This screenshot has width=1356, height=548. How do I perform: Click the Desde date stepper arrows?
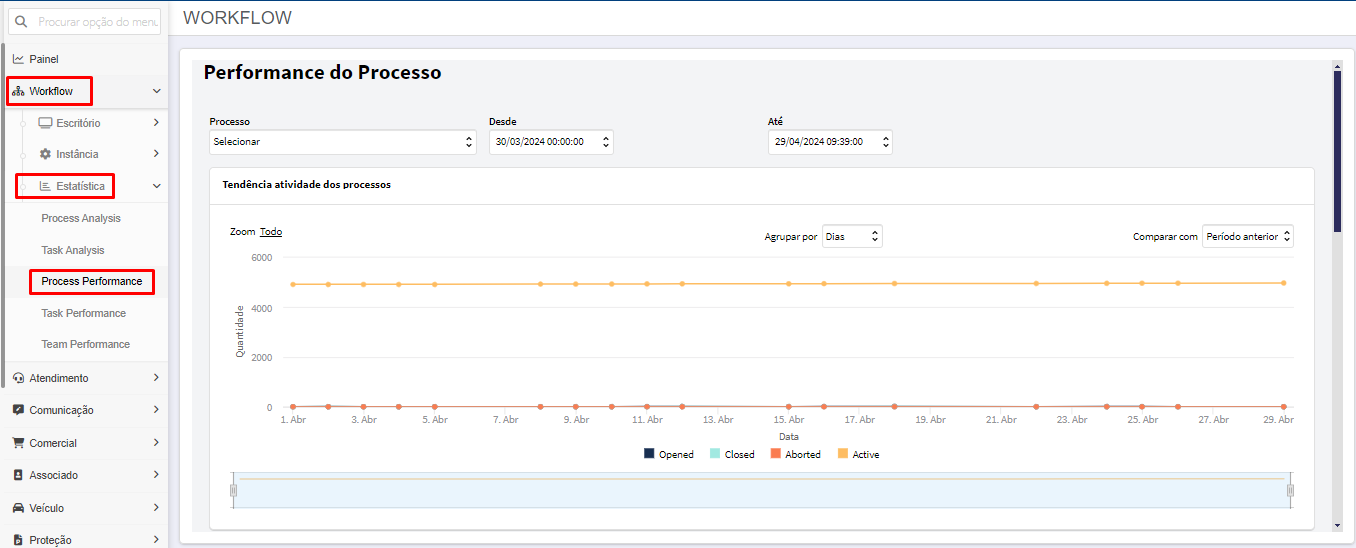click(x=605, y=142)
